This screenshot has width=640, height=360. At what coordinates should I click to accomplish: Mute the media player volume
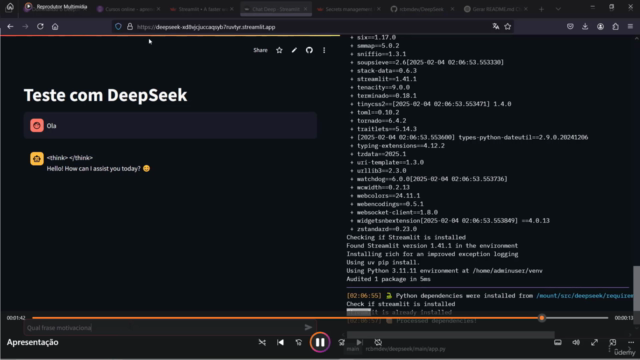pos(576,342)
